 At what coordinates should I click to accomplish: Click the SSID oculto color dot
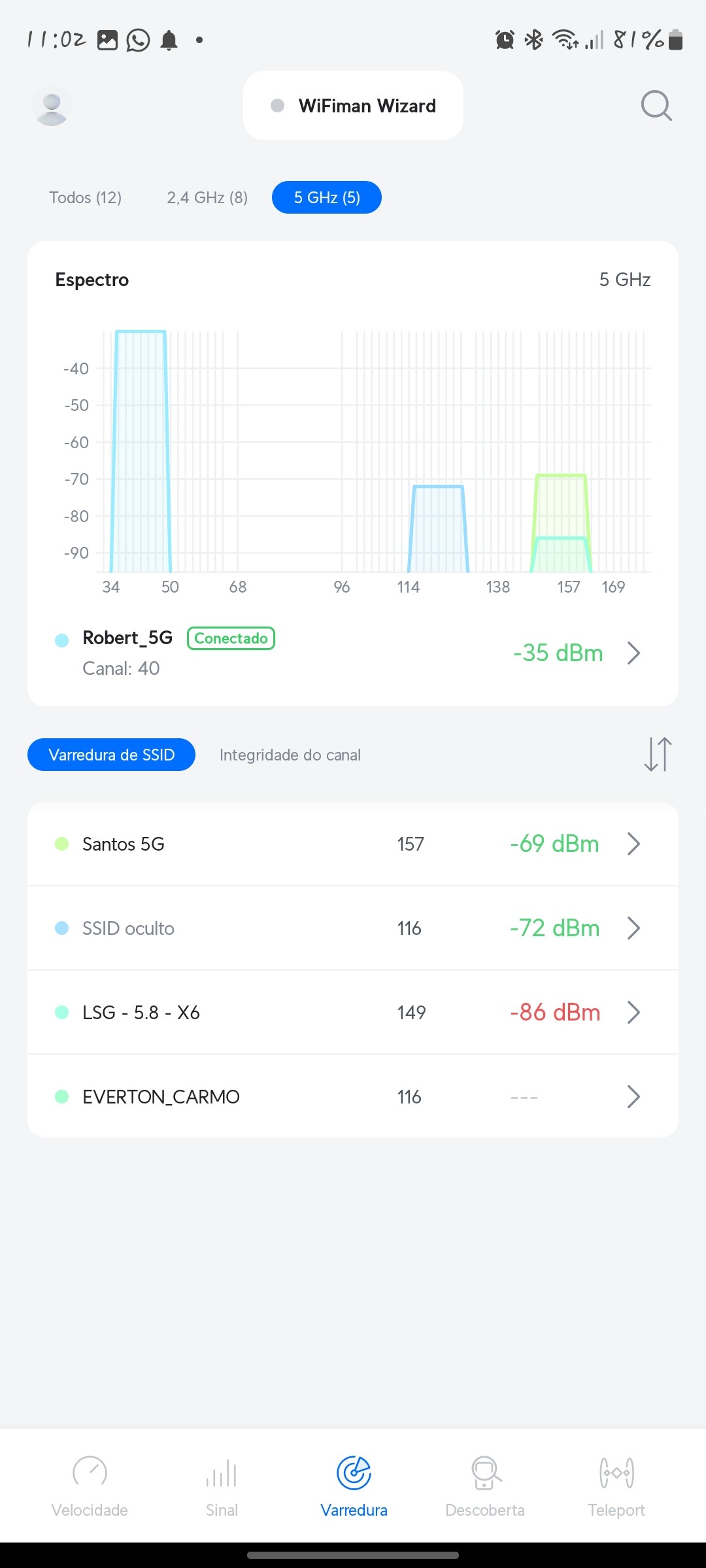(x=62, y=928)
